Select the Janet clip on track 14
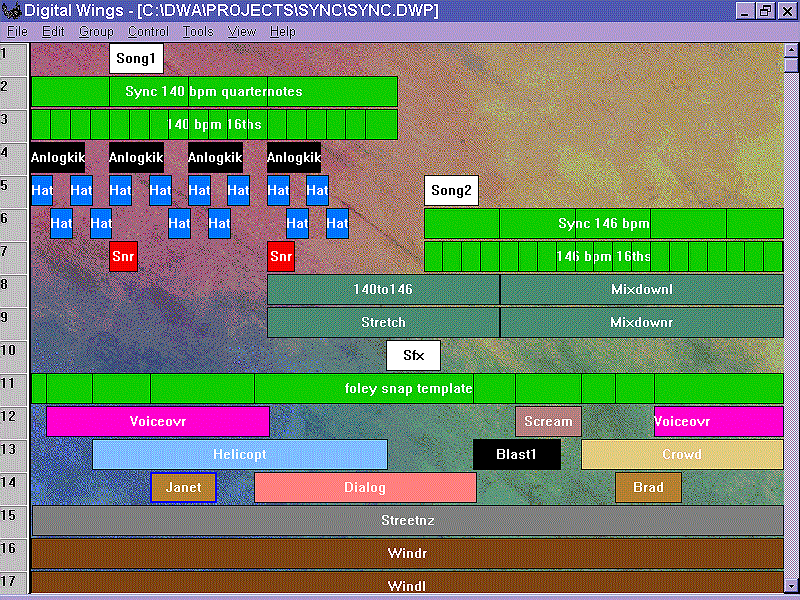Viewport: 800px width, 600px height. pos(183,488)
